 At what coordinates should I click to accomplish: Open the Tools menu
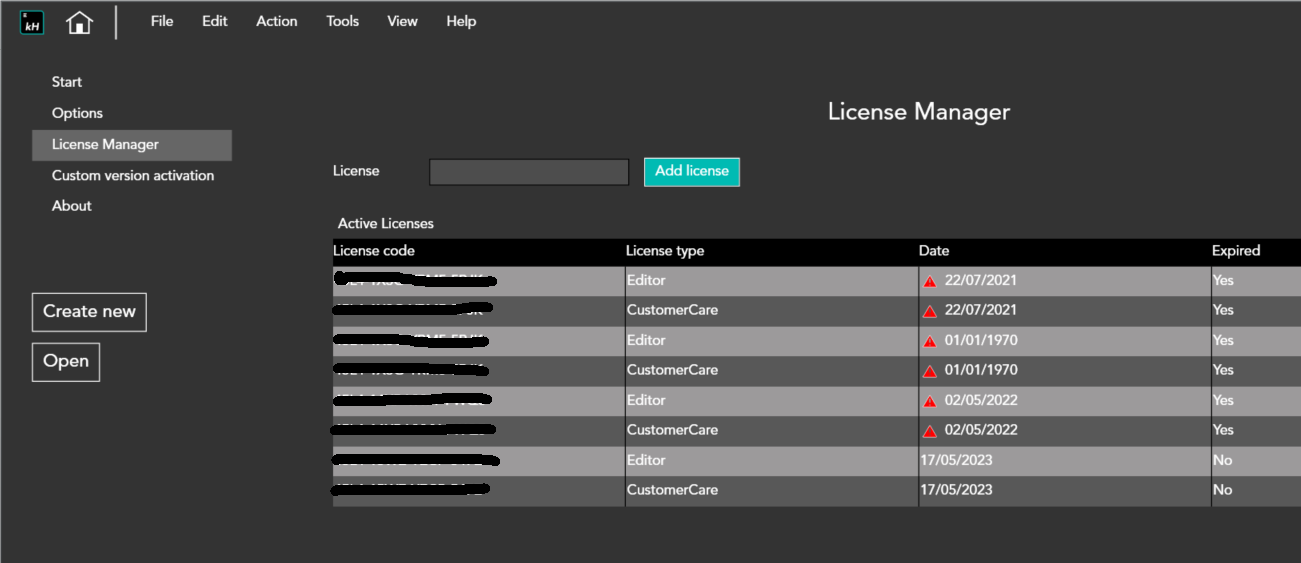tap(342, 21)
